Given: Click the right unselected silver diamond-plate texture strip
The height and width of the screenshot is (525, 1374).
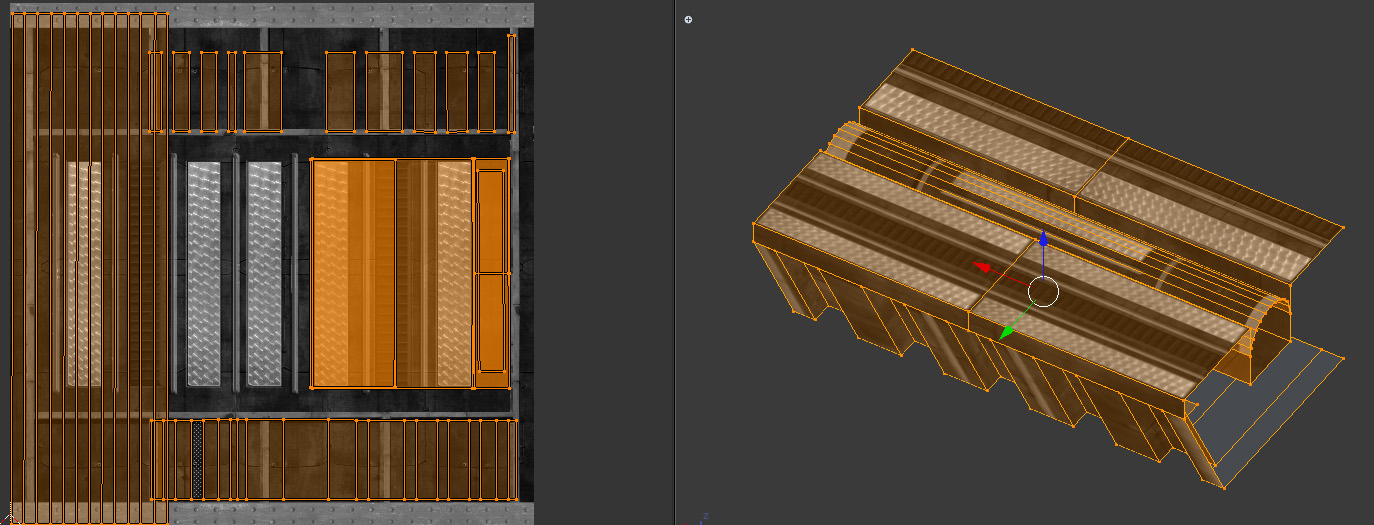Looking at the screenshot, I should [265, 273].
